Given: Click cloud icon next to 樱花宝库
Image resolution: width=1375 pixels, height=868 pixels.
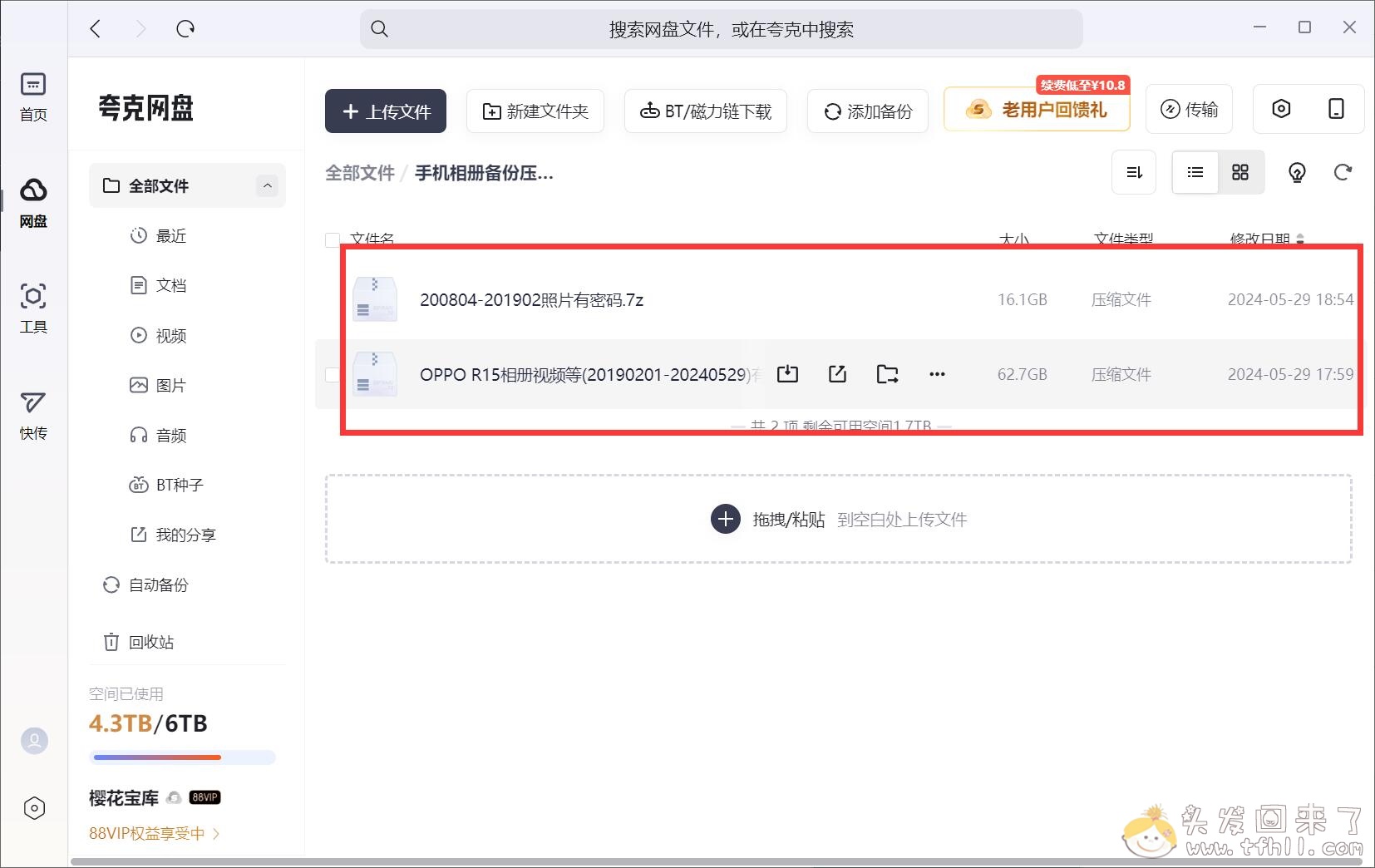Looking at the screenshot, I should [174, 797].
